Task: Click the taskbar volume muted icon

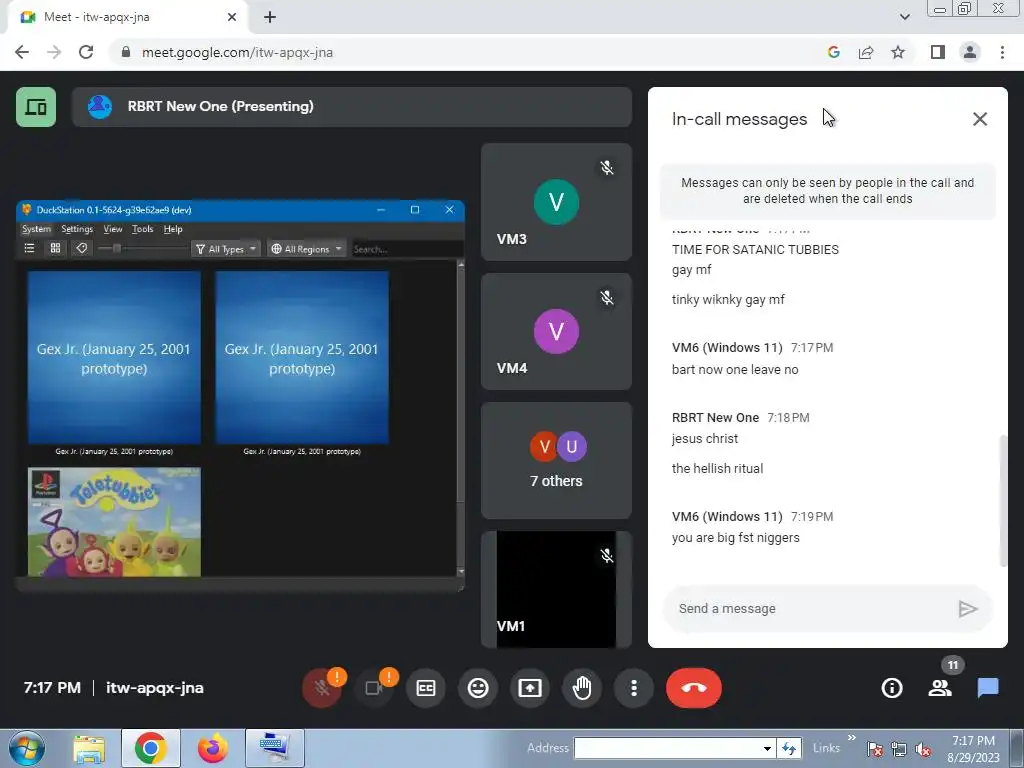Action: tap(923, 749)
